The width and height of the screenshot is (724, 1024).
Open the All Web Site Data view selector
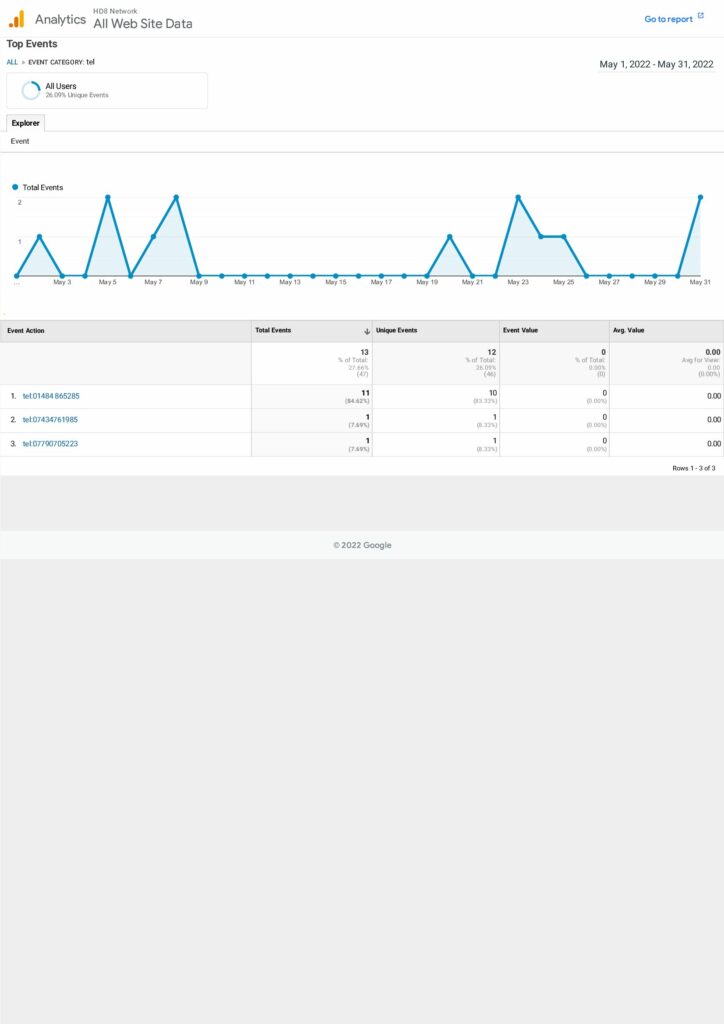point(143,24)
